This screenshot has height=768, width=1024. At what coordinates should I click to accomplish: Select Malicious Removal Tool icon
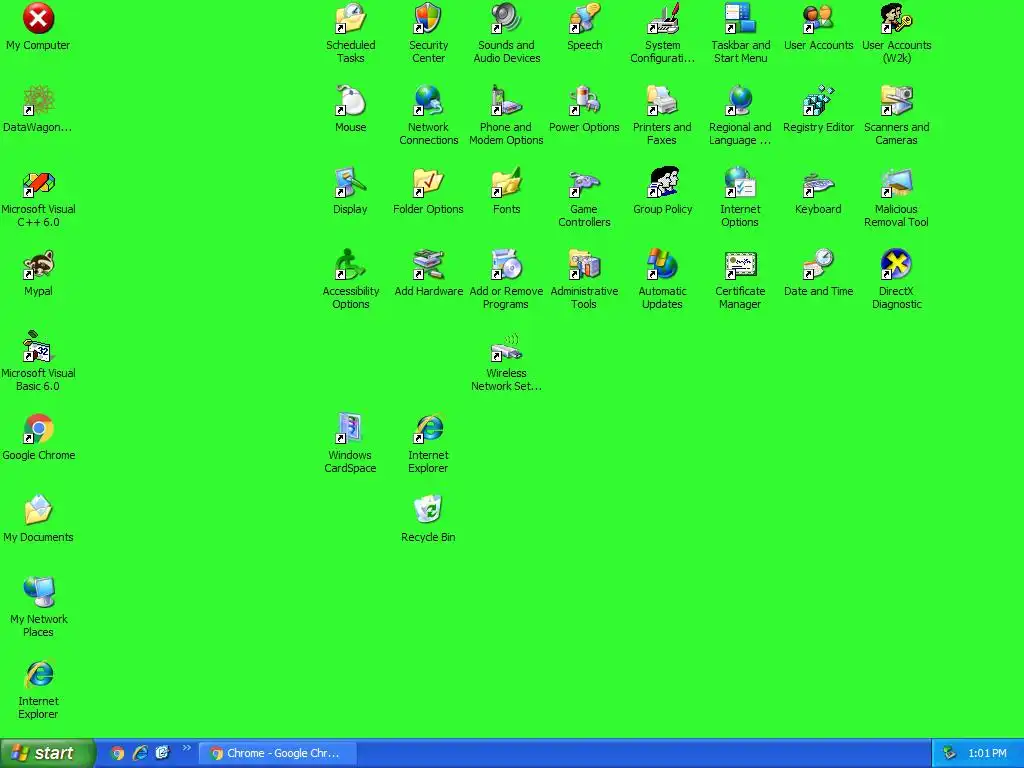click(x=896, y=183)
